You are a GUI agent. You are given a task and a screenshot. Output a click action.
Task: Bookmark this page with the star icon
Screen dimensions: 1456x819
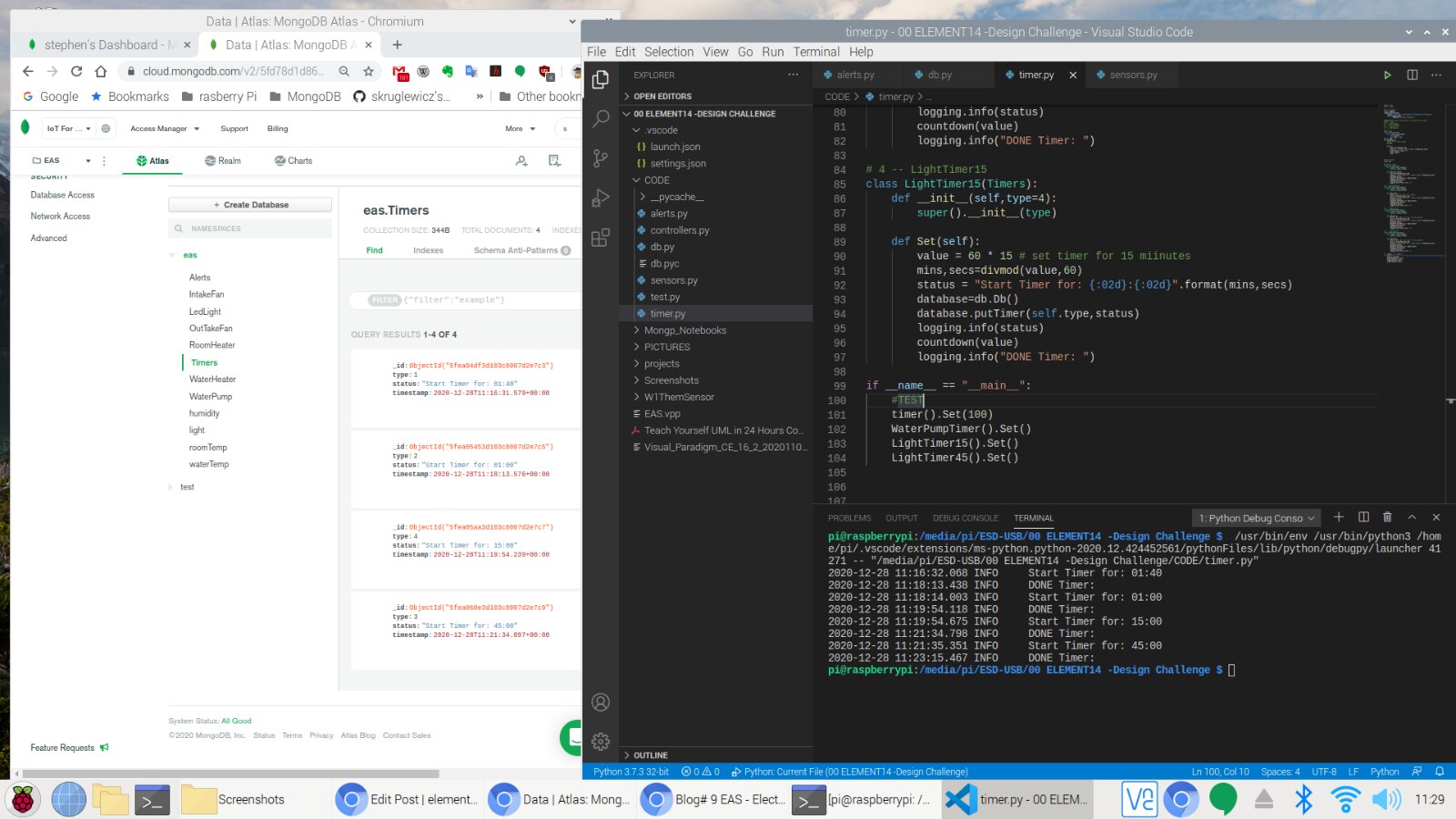point(369,71)
